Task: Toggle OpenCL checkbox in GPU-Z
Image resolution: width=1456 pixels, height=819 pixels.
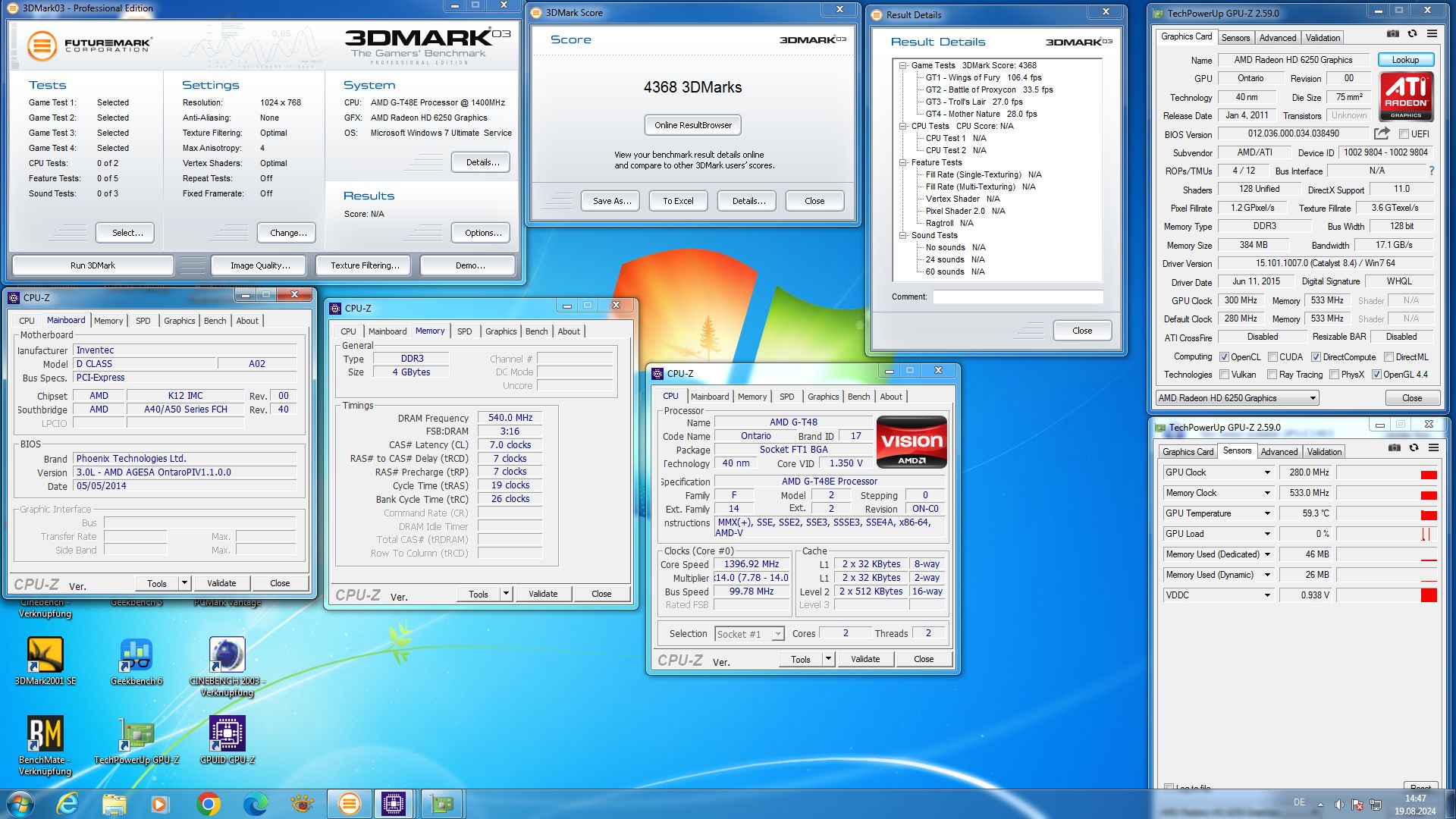Action: pos(1224,357)
